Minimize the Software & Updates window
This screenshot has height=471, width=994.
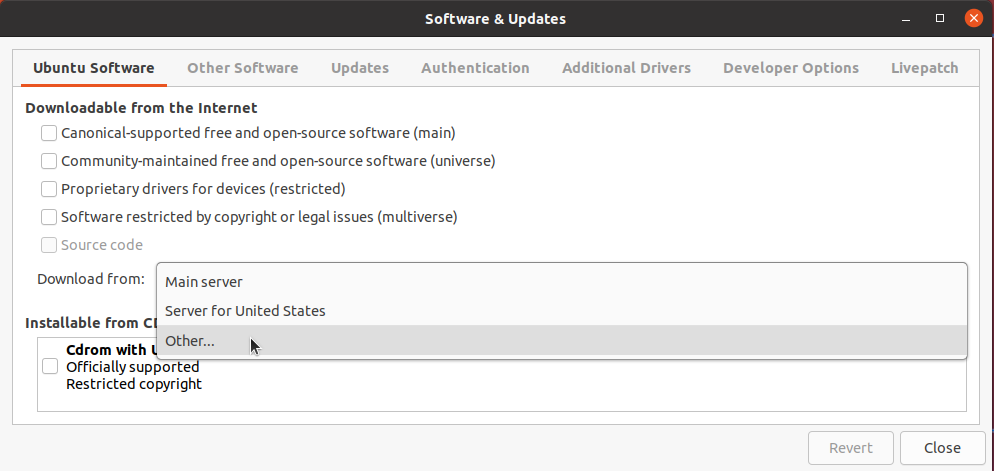tap(908, 18)
